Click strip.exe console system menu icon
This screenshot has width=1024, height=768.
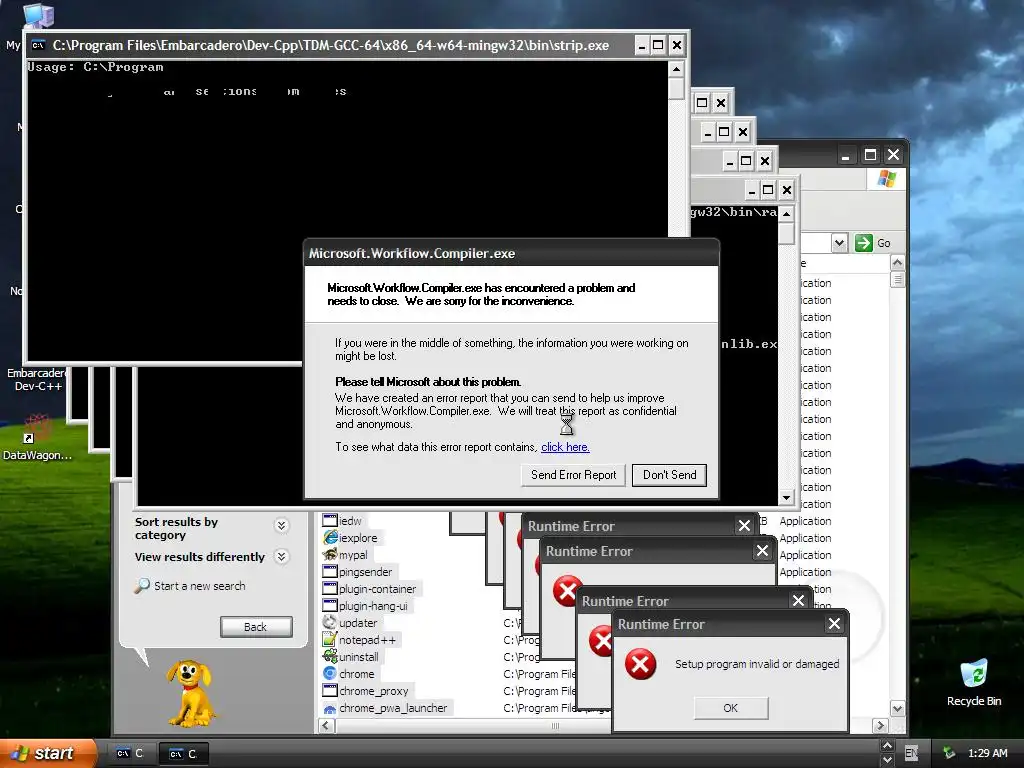coord(39,45)
